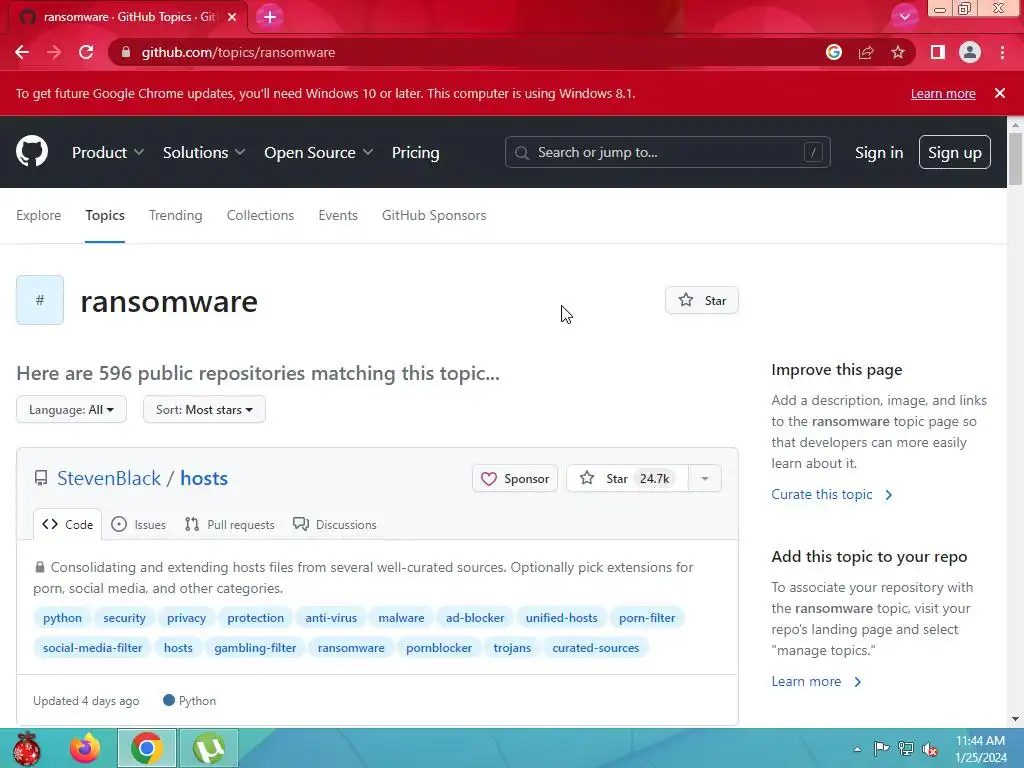Star the ransomware topic
Image resolution: width=1024 pixels, height=768 pixels.
click(702, 300)
